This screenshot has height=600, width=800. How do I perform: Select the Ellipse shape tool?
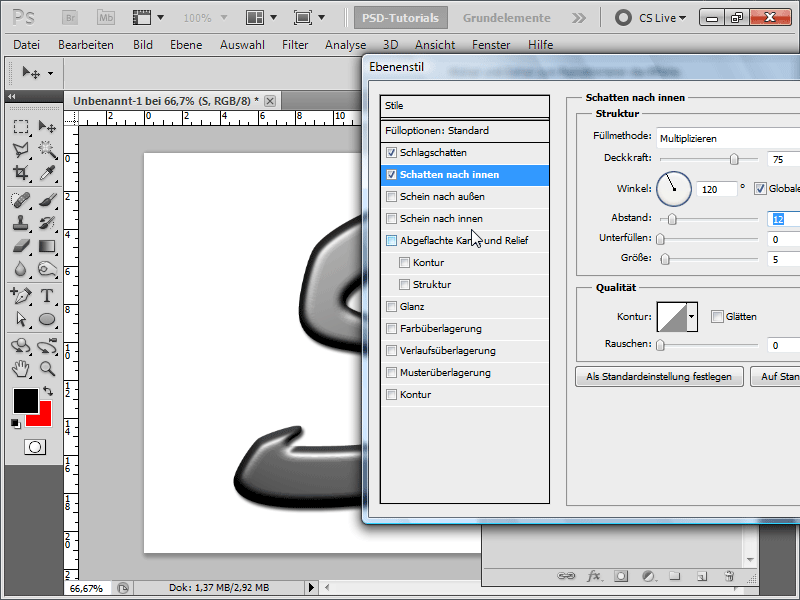coord(47,319)
